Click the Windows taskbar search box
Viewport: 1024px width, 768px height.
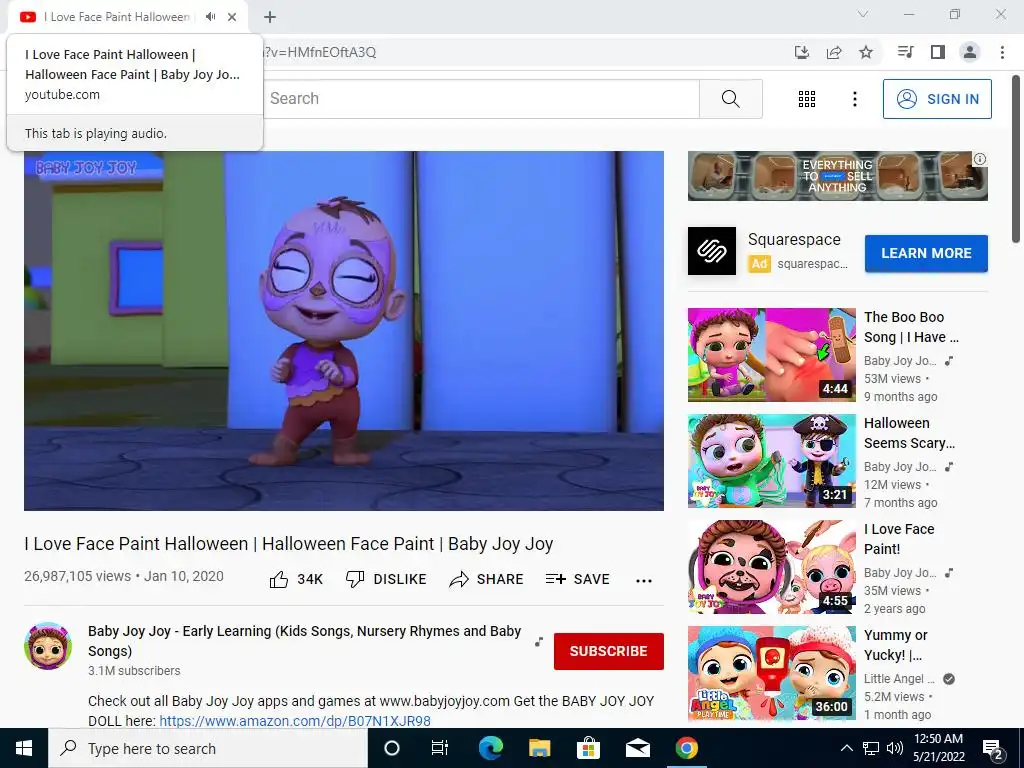[x=208, y=748]
